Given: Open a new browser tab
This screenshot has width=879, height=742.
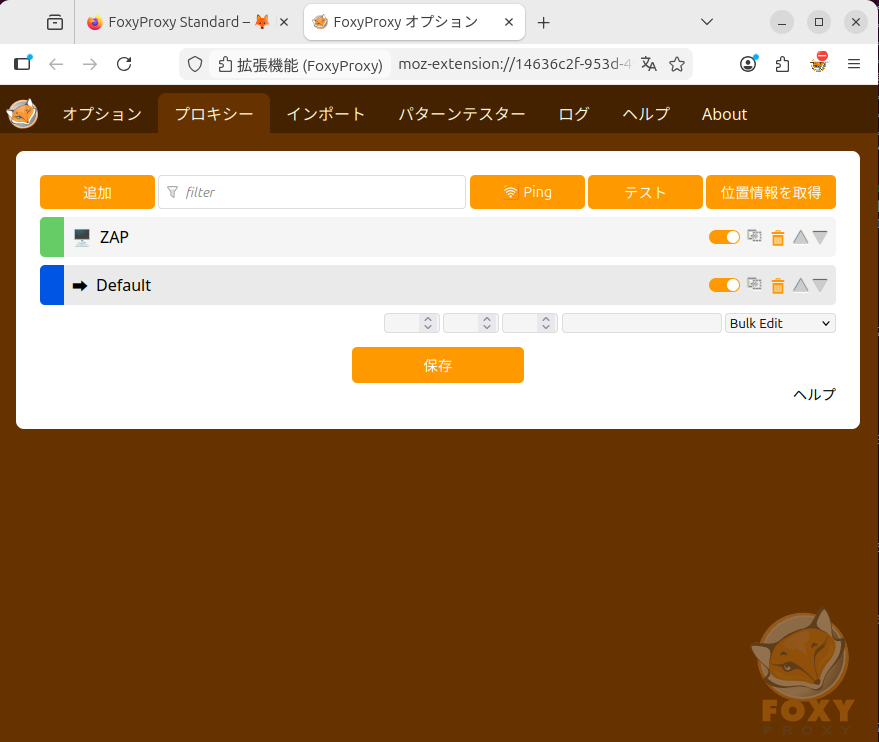Looking at the screenshot, I should (x=543, y=22).
